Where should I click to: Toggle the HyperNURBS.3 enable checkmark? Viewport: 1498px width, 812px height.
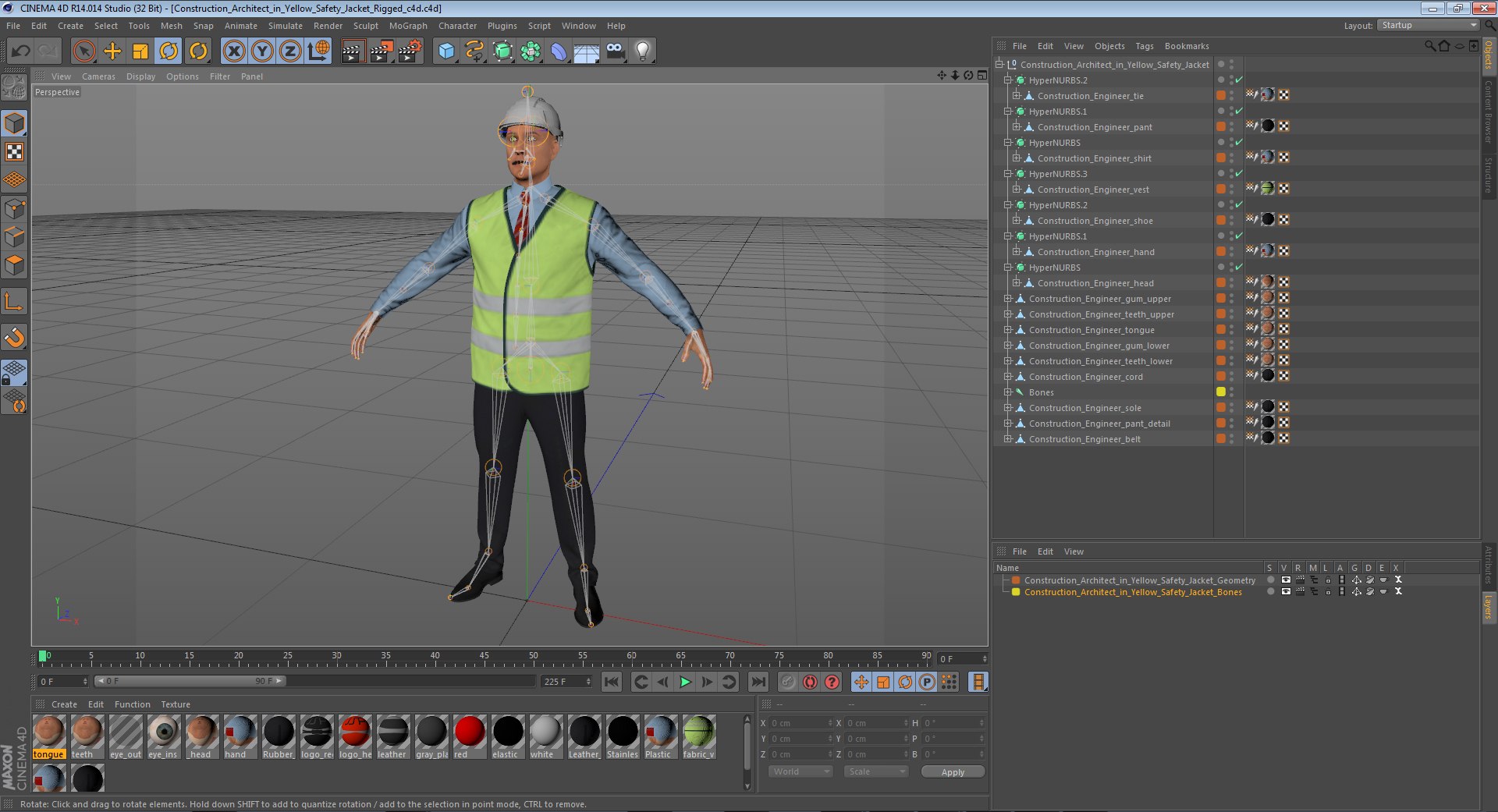point(1239,173)
